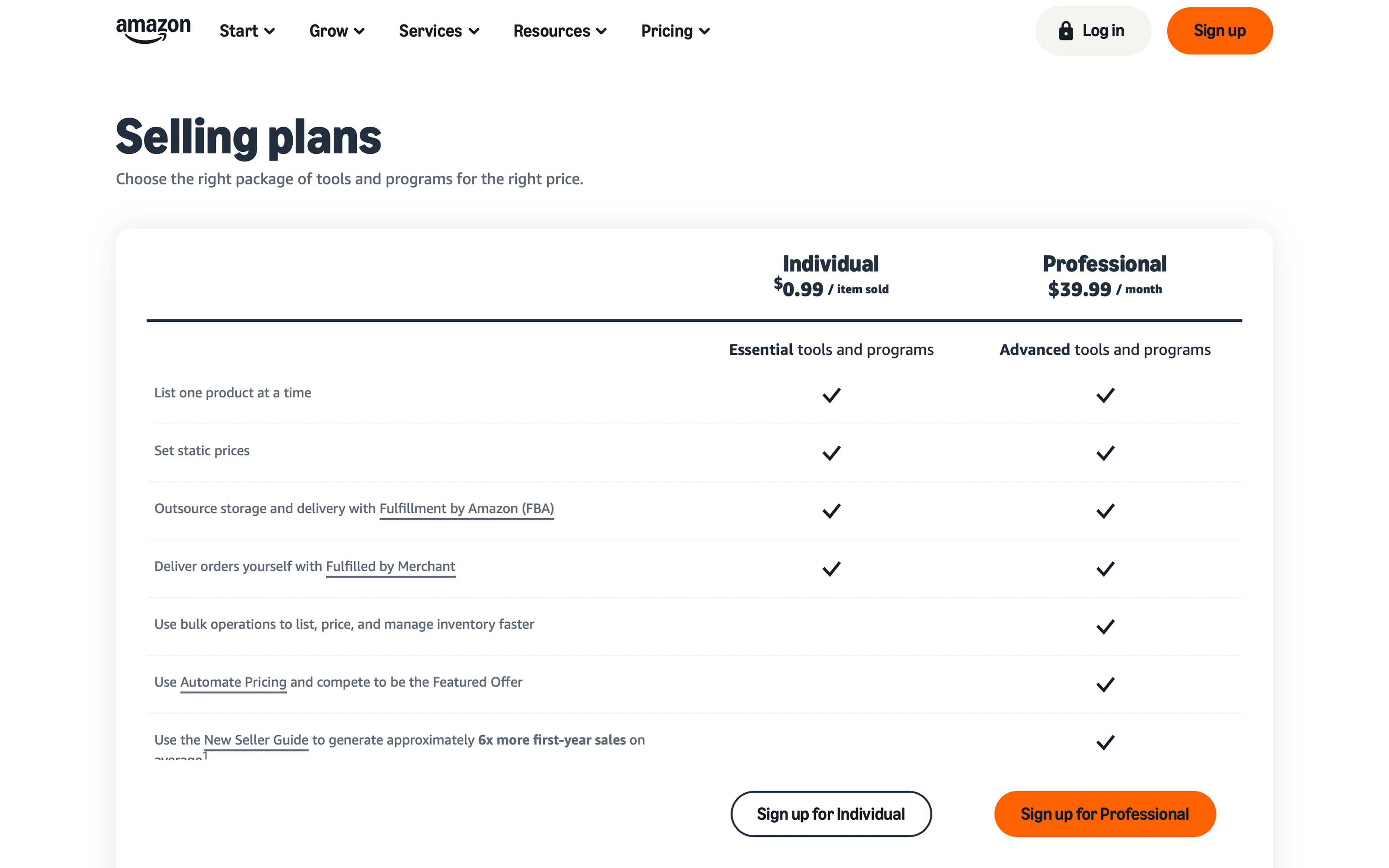Screen dimensions: 1389x868
Task: Click Individual checkmark for List one product
Action: point(831,395)
